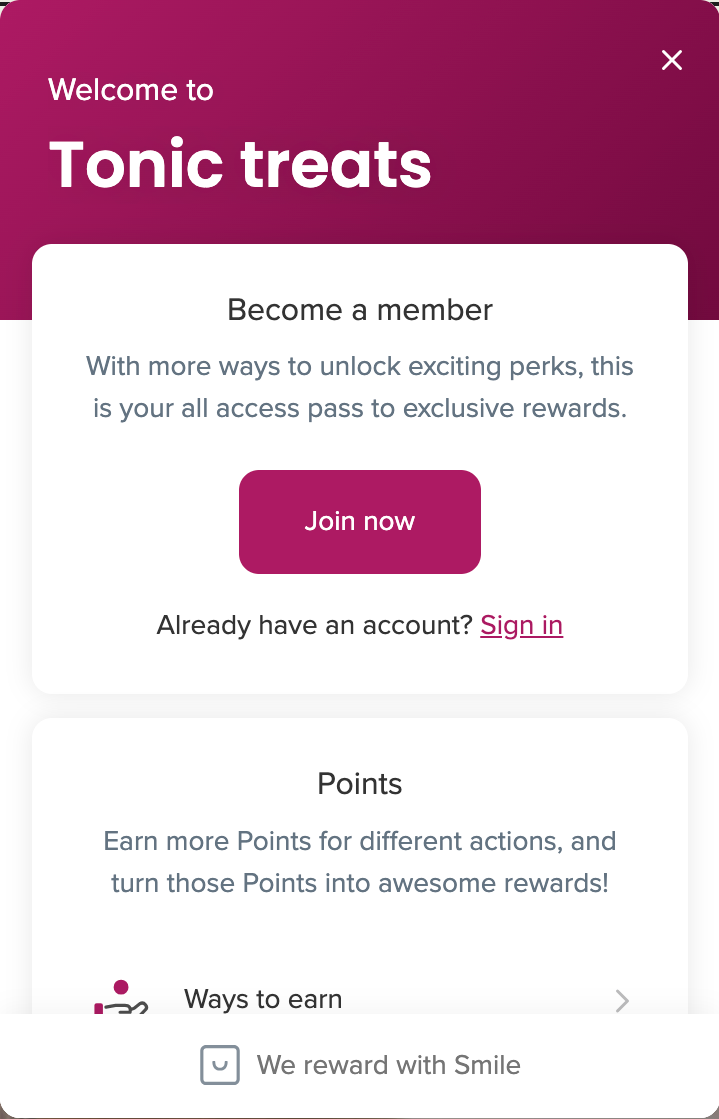Expand the Ways to earn chevron

(622, 1000)
